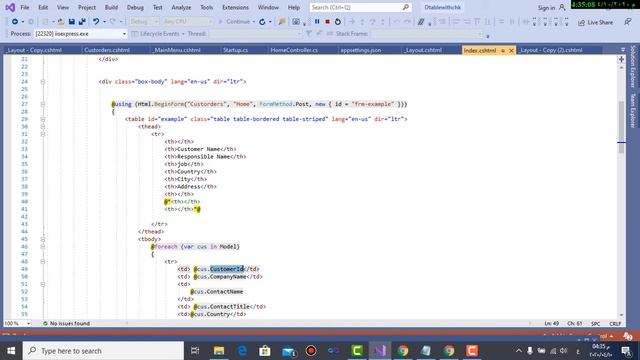The width and height of the screenshot is (640, 360).
Task: Click Sign in link
Action: pyautogui.click(x=546, y=8)
